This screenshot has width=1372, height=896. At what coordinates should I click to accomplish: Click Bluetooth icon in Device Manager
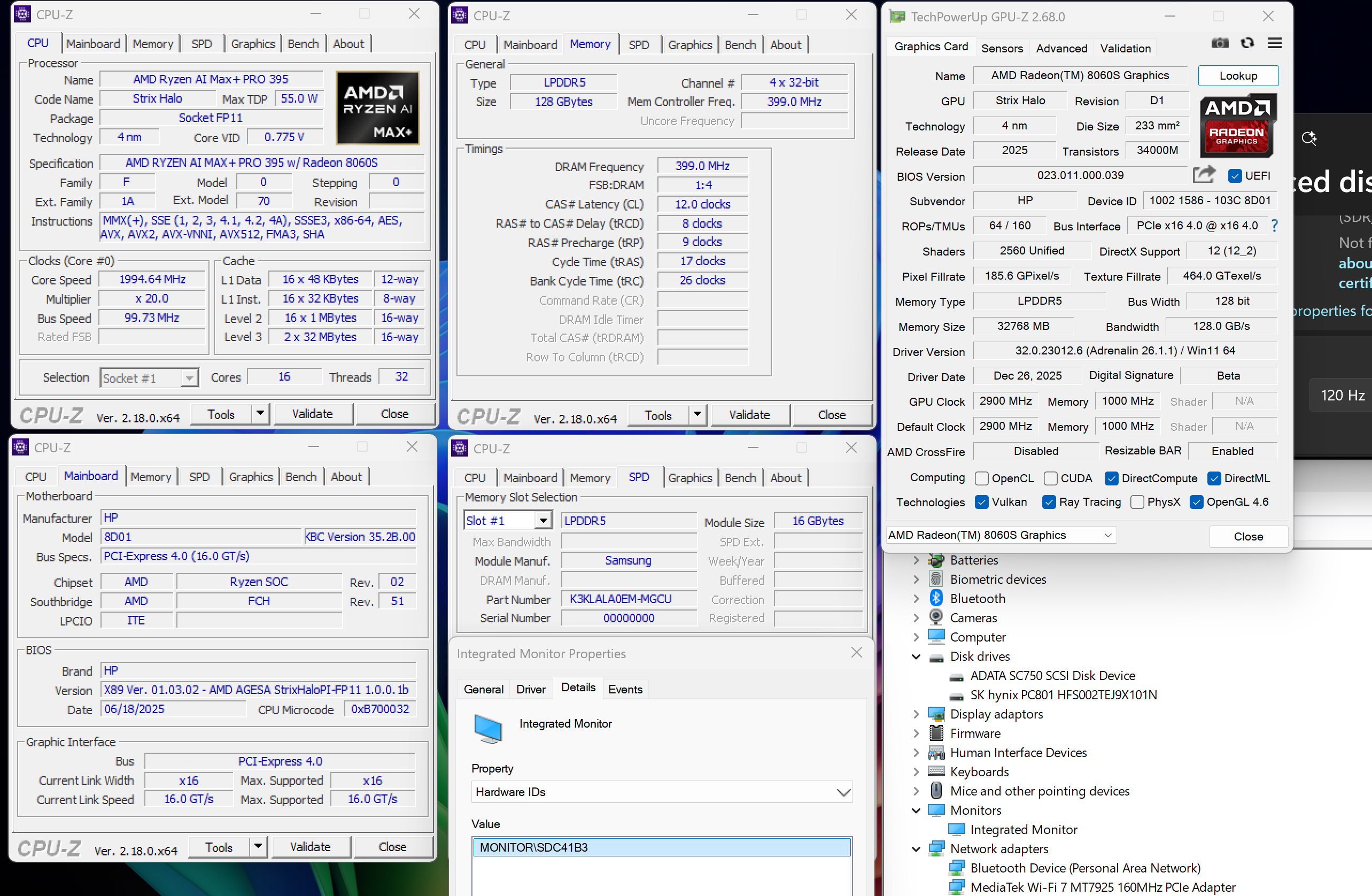point(936,598)
